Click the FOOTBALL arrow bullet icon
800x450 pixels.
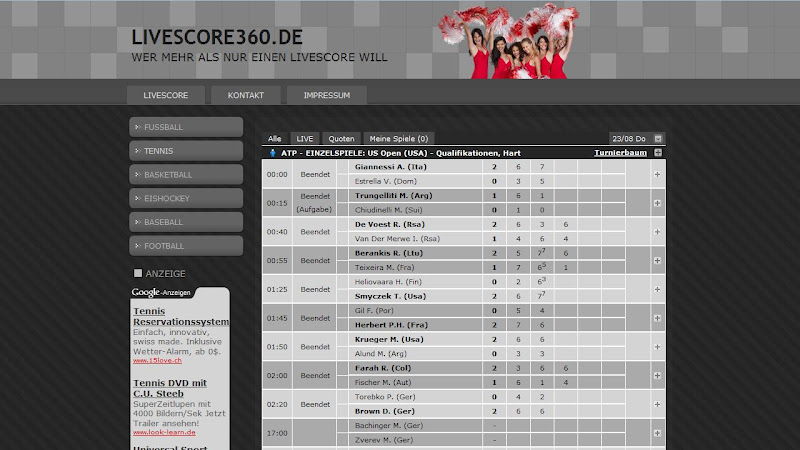[137, 246]
